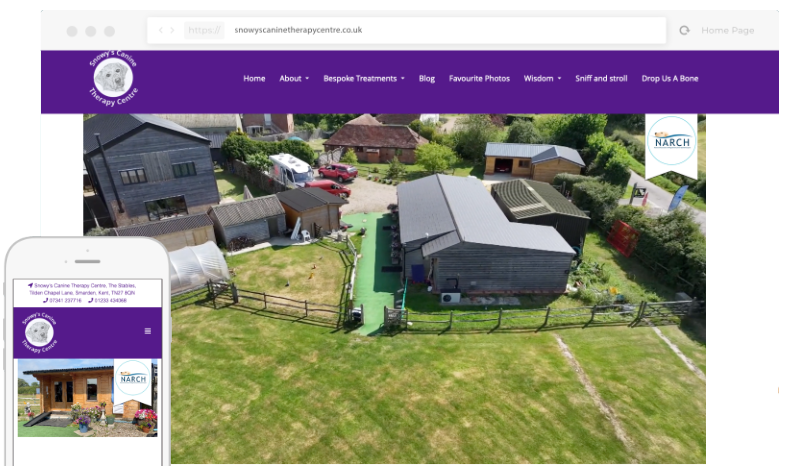The image size is (800, 466).
Task: Expand the Bespoke Treatments dropdown
Action: pyautogui.click(x=364, y=79)
